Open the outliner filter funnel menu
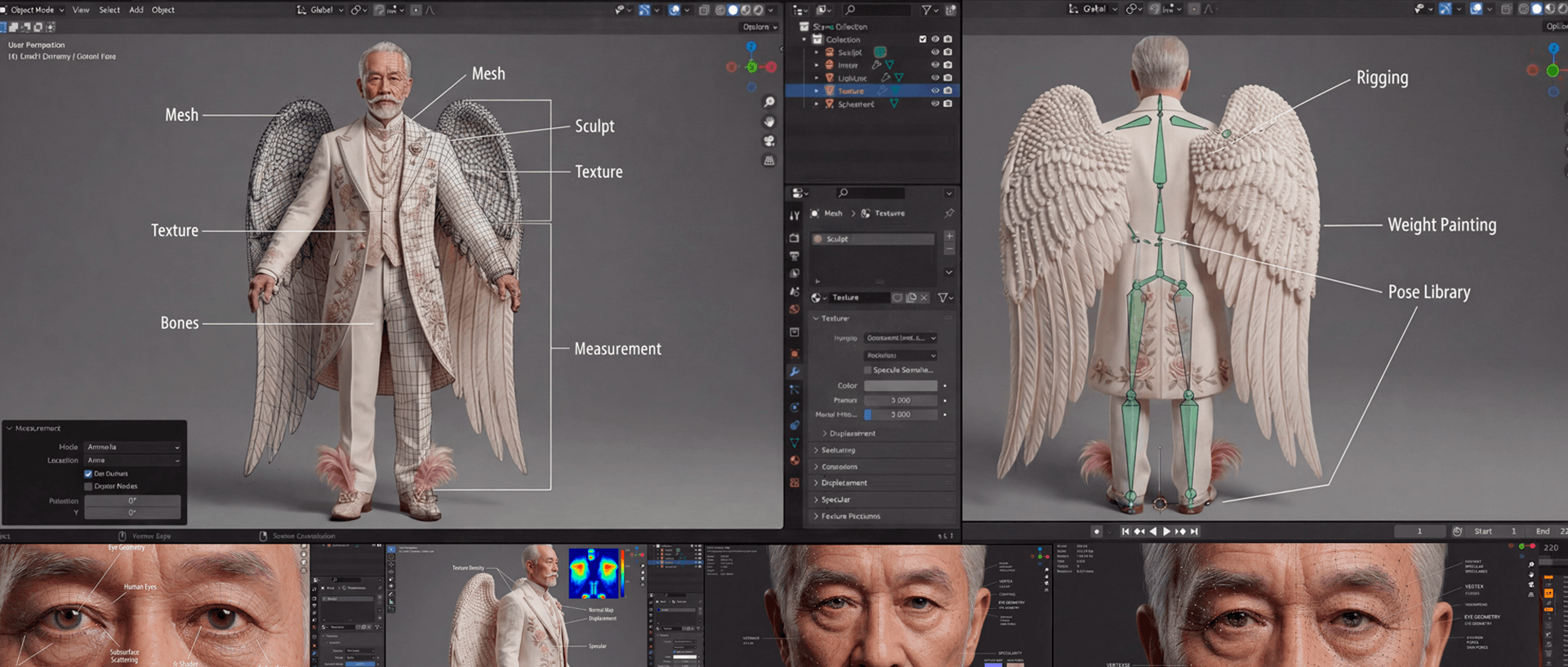 [x=927, y=10]
